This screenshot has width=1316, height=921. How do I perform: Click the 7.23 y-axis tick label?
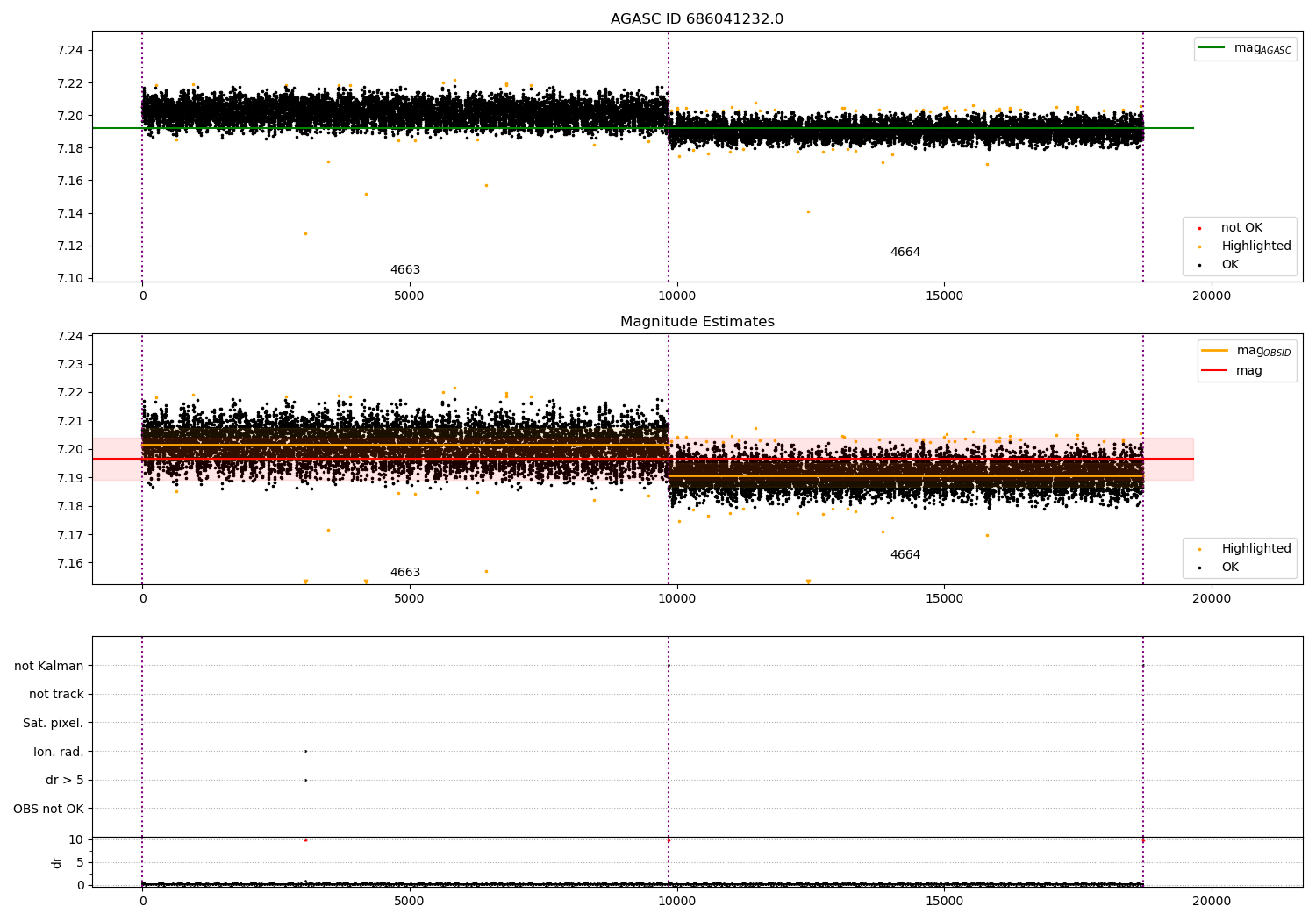(69, 365)
